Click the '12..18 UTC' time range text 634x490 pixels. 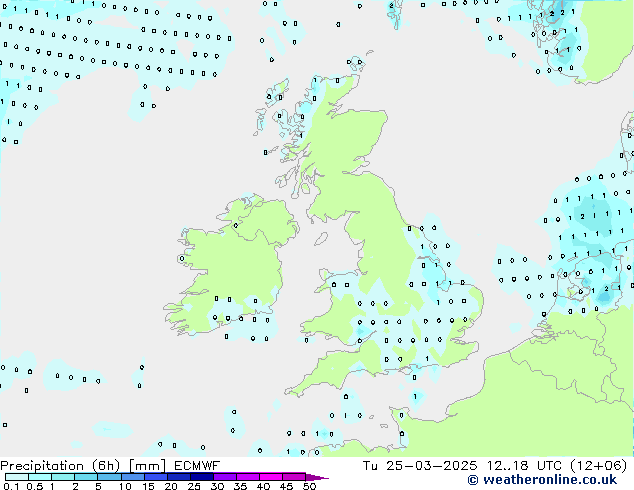point(524,466)
